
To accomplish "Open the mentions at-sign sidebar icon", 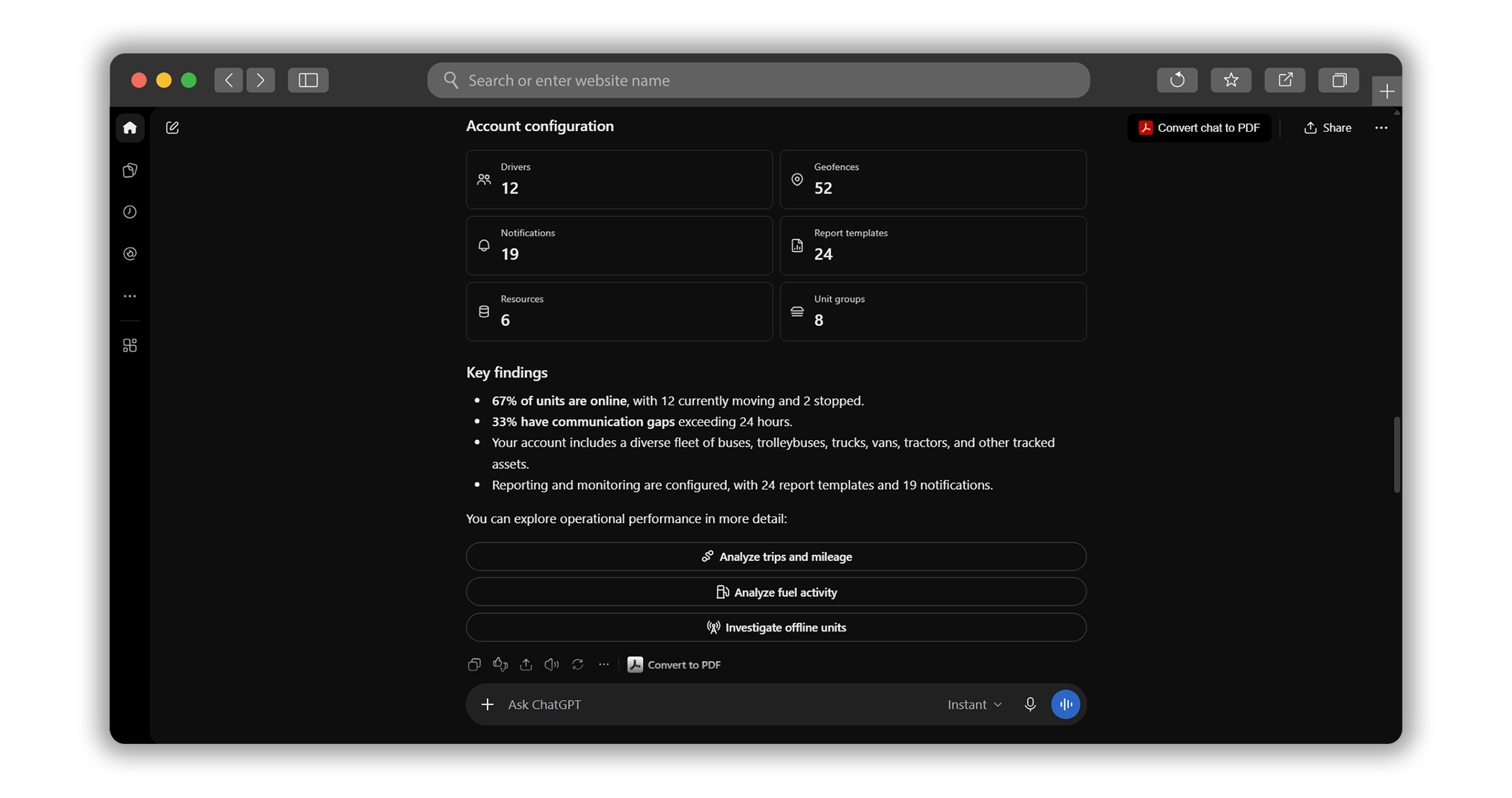I will (x=130, y=254).
